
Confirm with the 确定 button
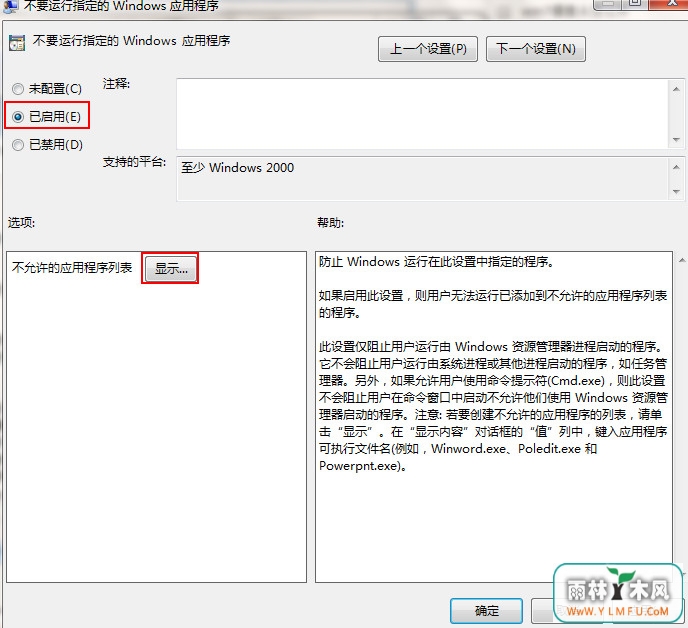486,610
